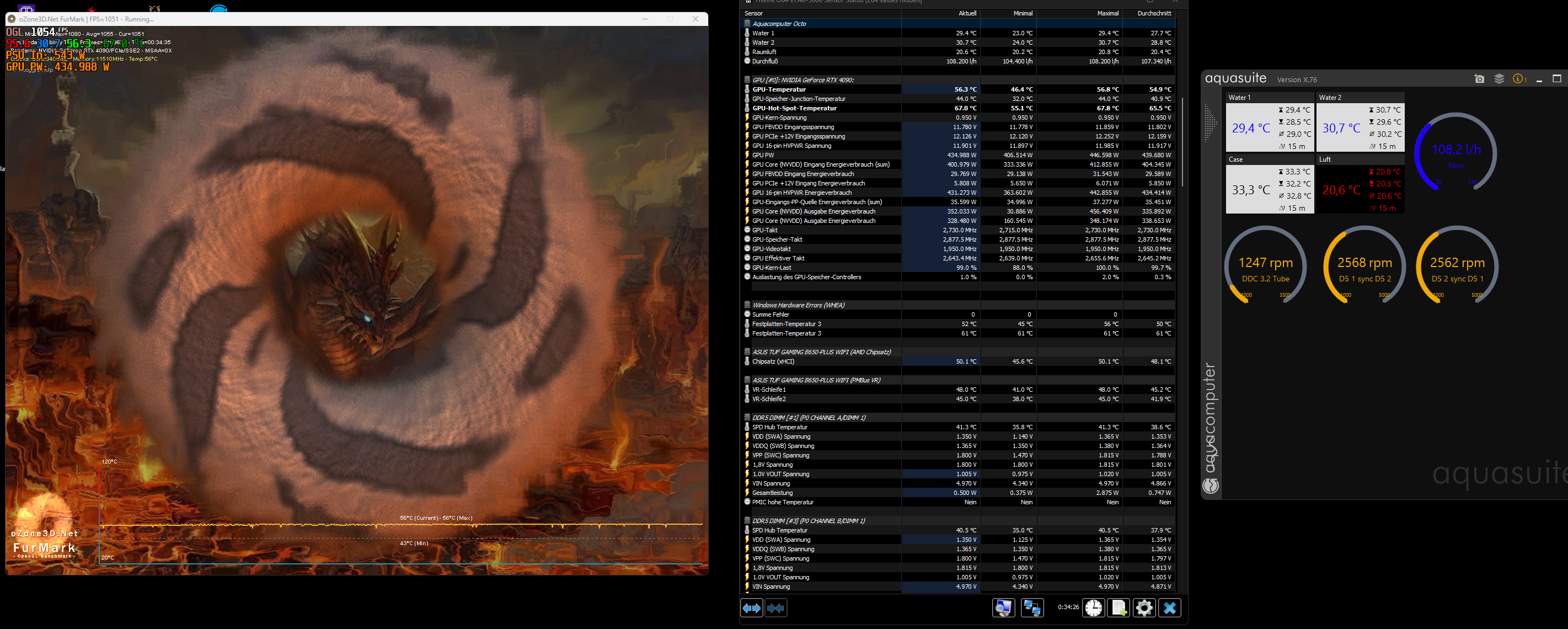Click the Maximal column header
This screenshot has height=629, width=1568.
1107,13
